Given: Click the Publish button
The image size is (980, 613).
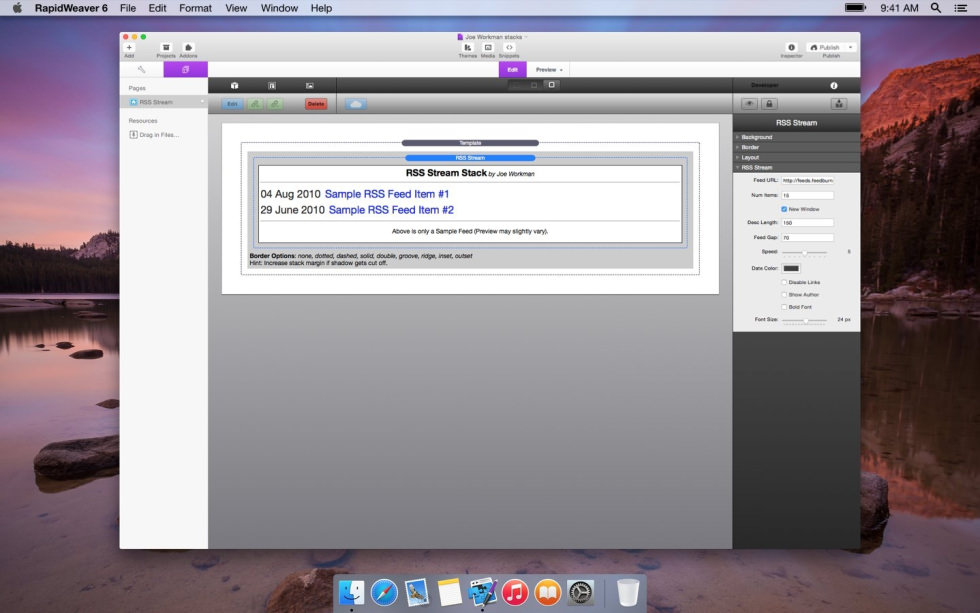Looking at the screenshot, I should click(x=825, y=47).
